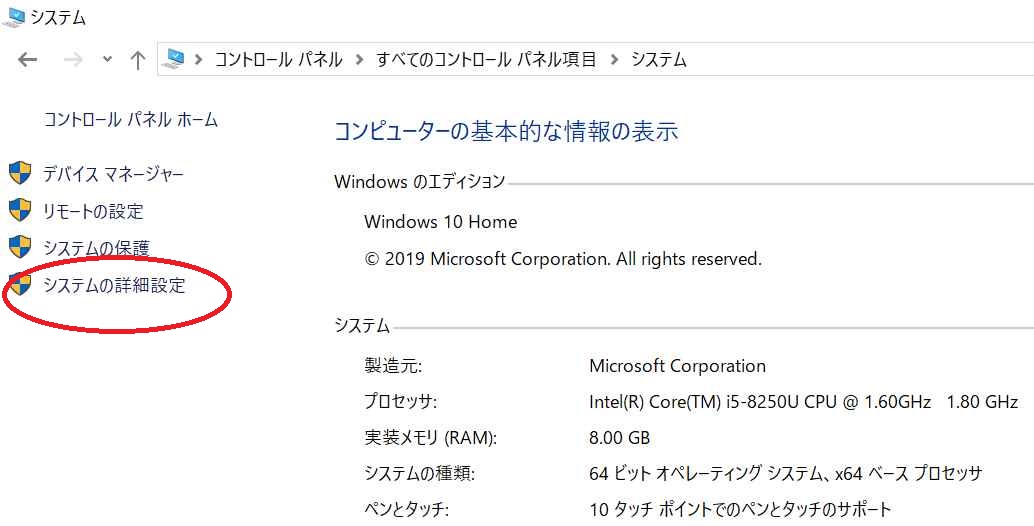This screenshot has height=526, width=1034.
Task: Expand chevron after すべてのコントロール パネル項目 breadcrumb
Action: (615, 60)
